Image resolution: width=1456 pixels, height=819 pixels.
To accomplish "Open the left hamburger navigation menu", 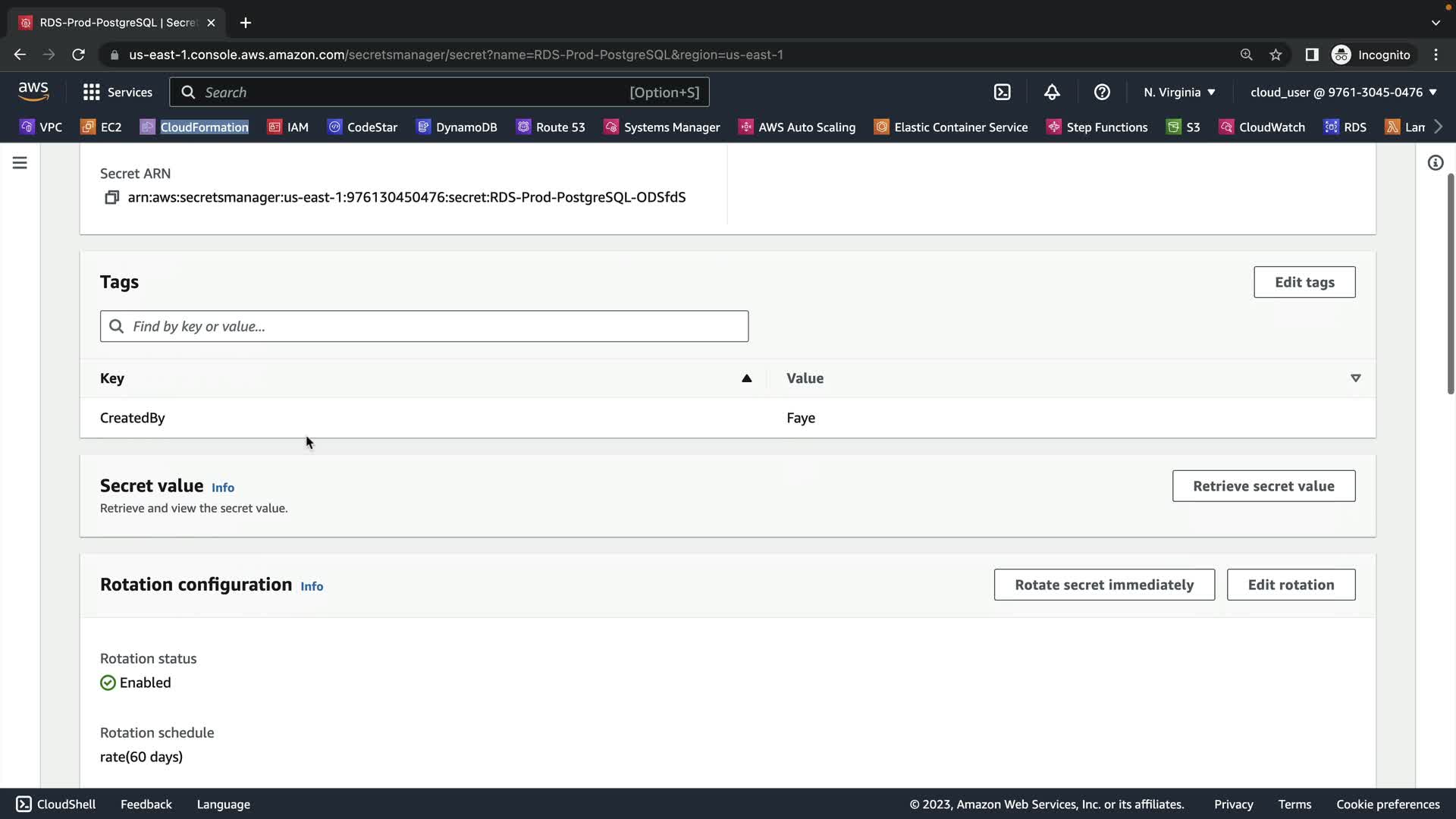I will pyautogui.click(x=20, y=163).
